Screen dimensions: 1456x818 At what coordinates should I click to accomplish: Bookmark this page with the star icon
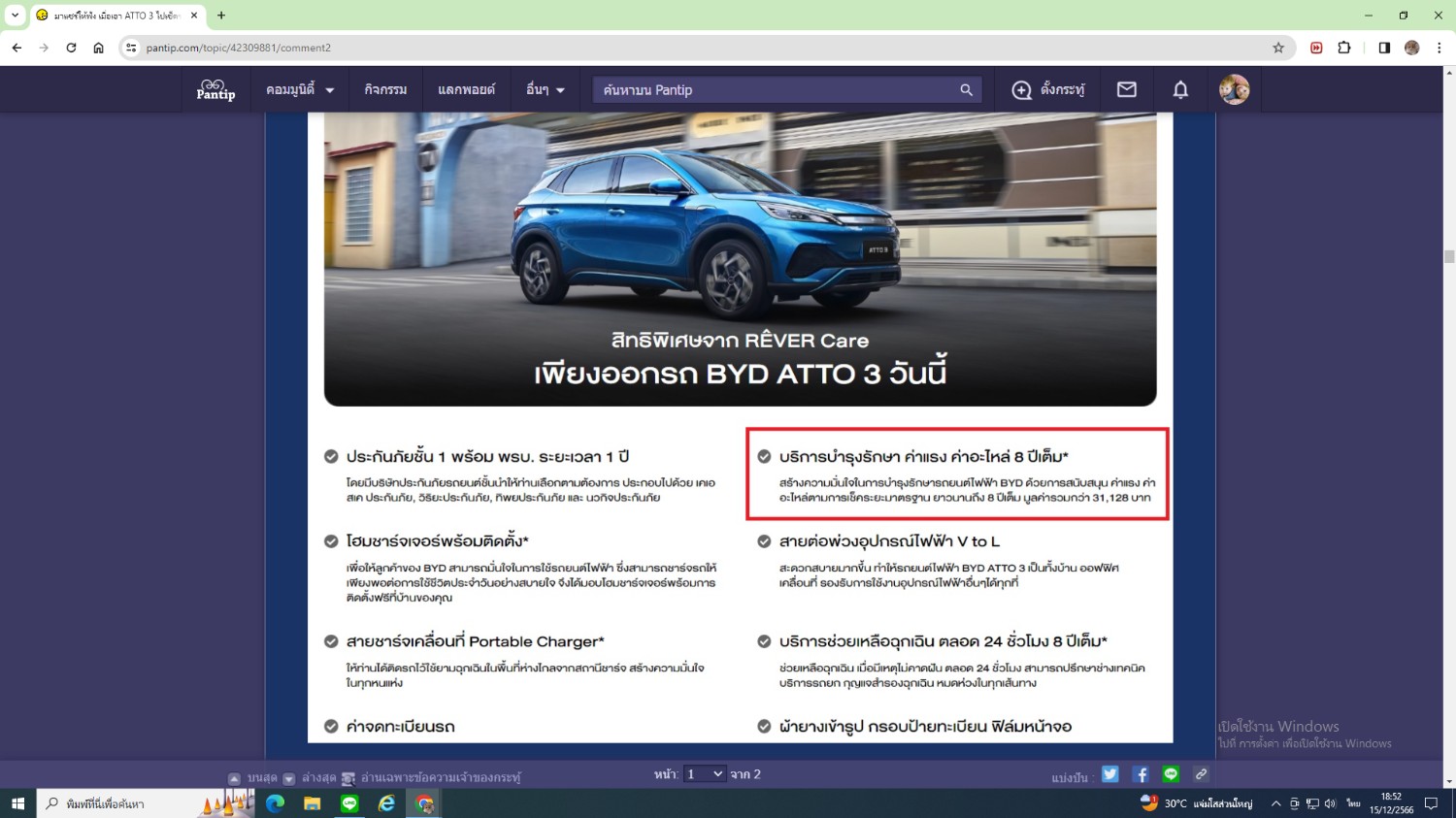pyautogui.click(x=1278, y=48)
